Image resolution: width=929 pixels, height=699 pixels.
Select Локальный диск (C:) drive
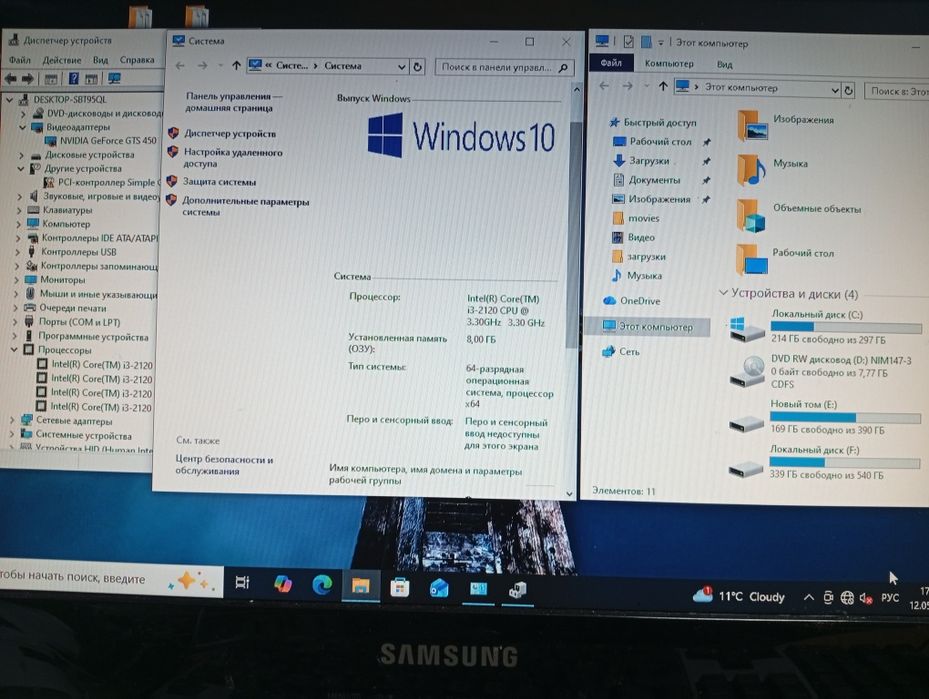[x=826, y=327]
